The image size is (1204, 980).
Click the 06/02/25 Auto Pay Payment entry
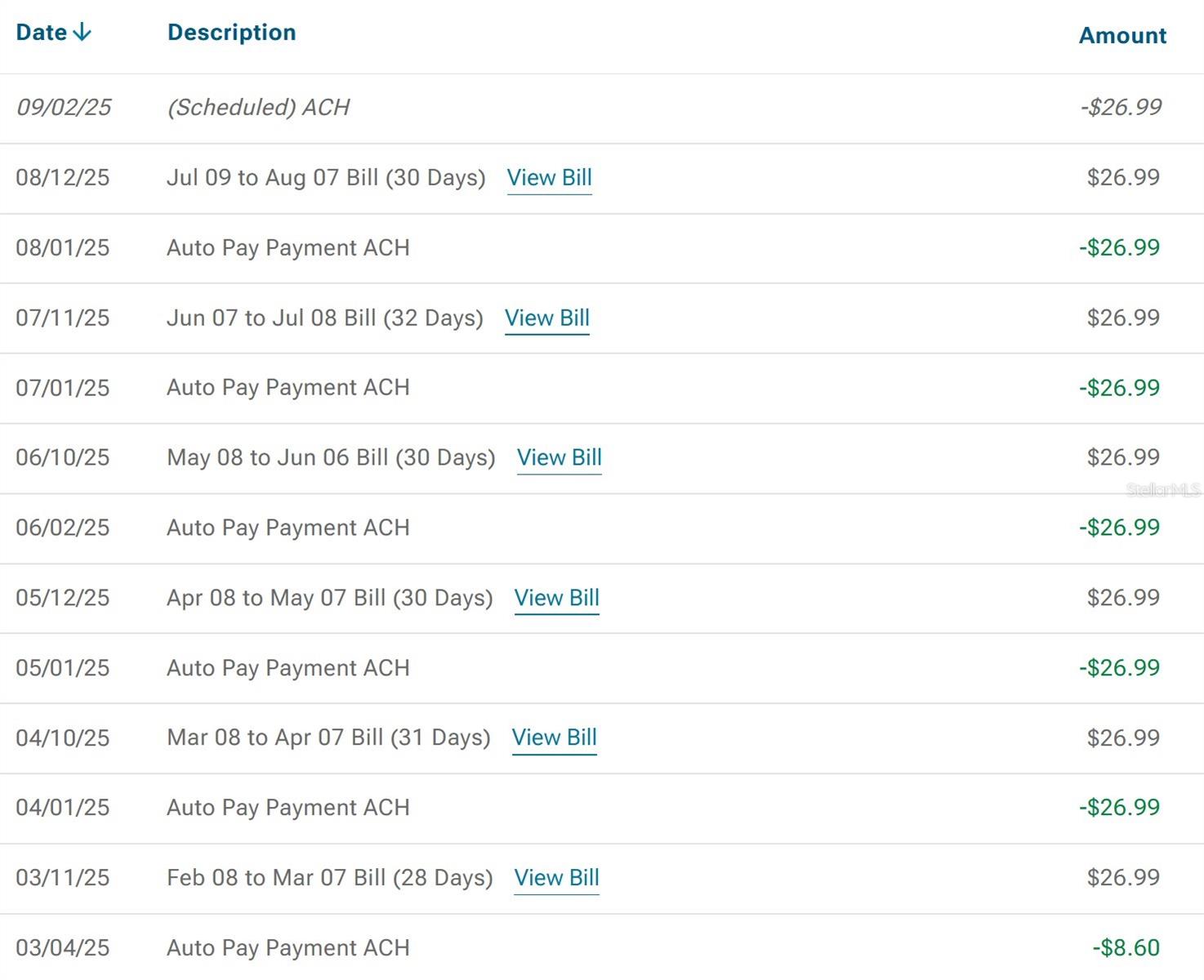[288, 528]
